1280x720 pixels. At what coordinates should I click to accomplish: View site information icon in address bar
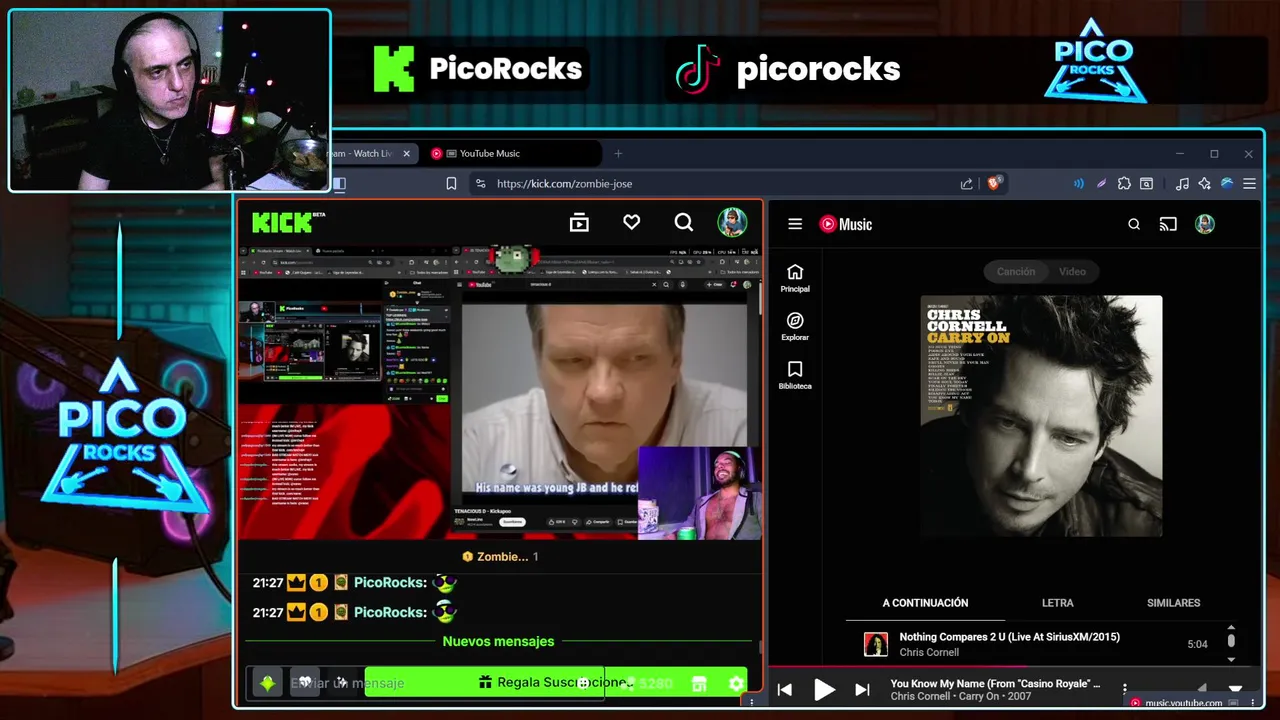(x=480, y=183)
